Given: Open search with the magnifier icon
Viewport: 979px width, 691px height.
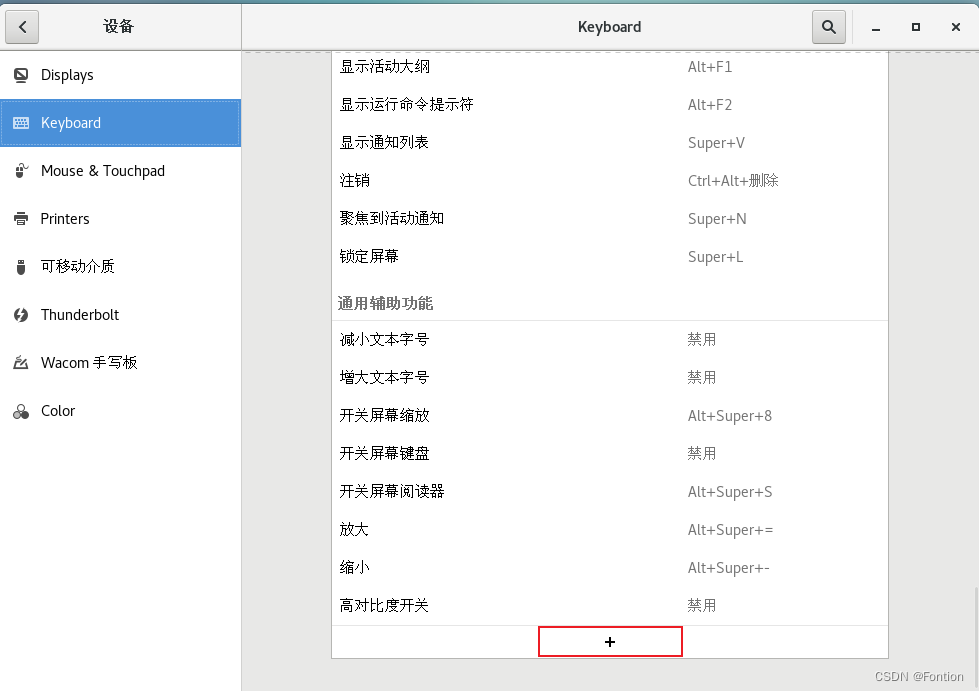Looking at the screenshot, I should coord(829,27).
